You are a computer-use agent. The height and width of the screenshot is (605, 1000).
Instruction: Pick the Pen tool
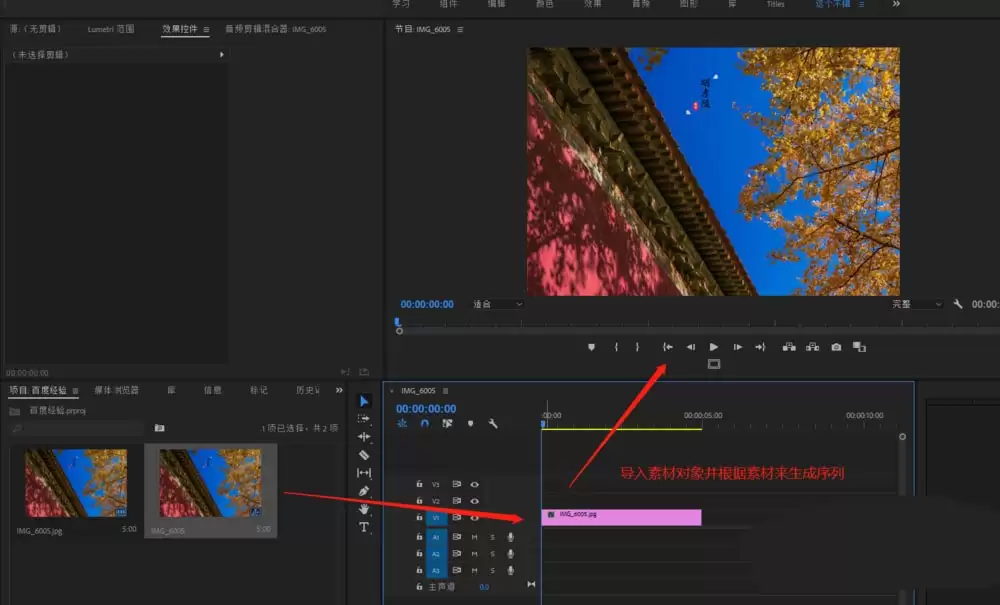364,491
